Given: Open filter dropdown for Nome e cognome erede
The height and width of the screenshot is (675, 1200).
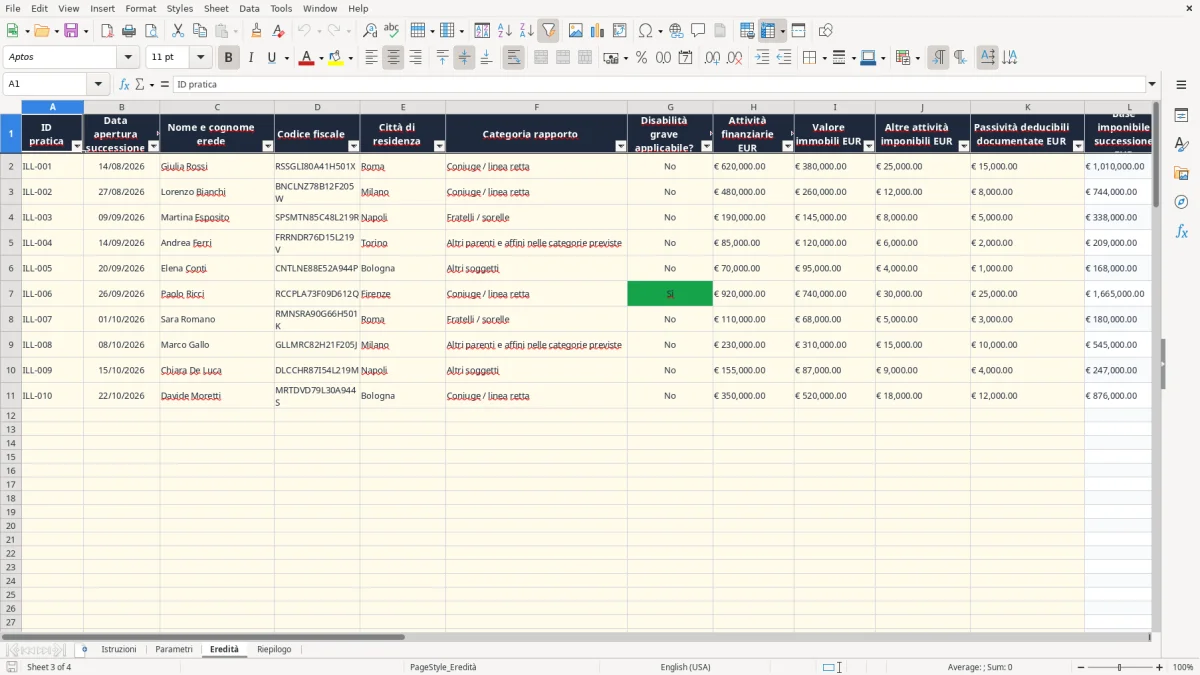Looking at the screenshot, I should (267, 146).
